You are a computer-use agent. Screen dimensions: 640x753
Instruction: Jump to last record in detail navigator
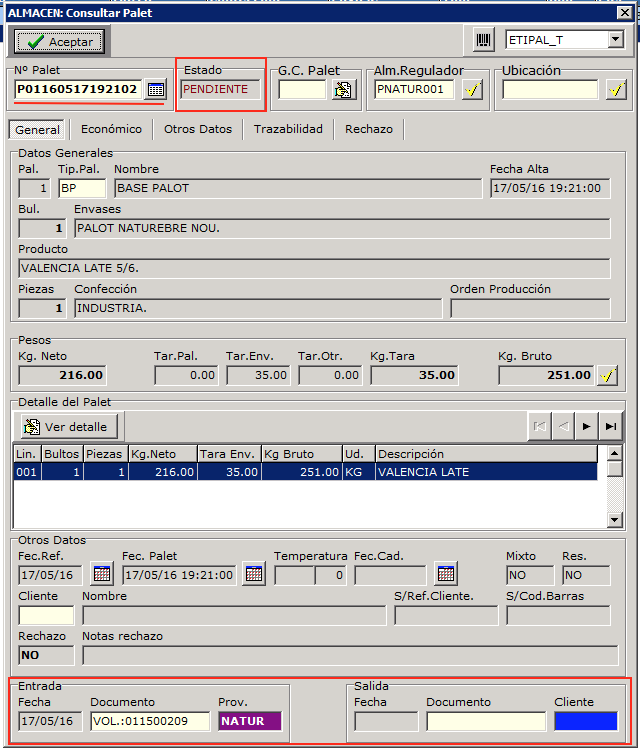point(610,426)
